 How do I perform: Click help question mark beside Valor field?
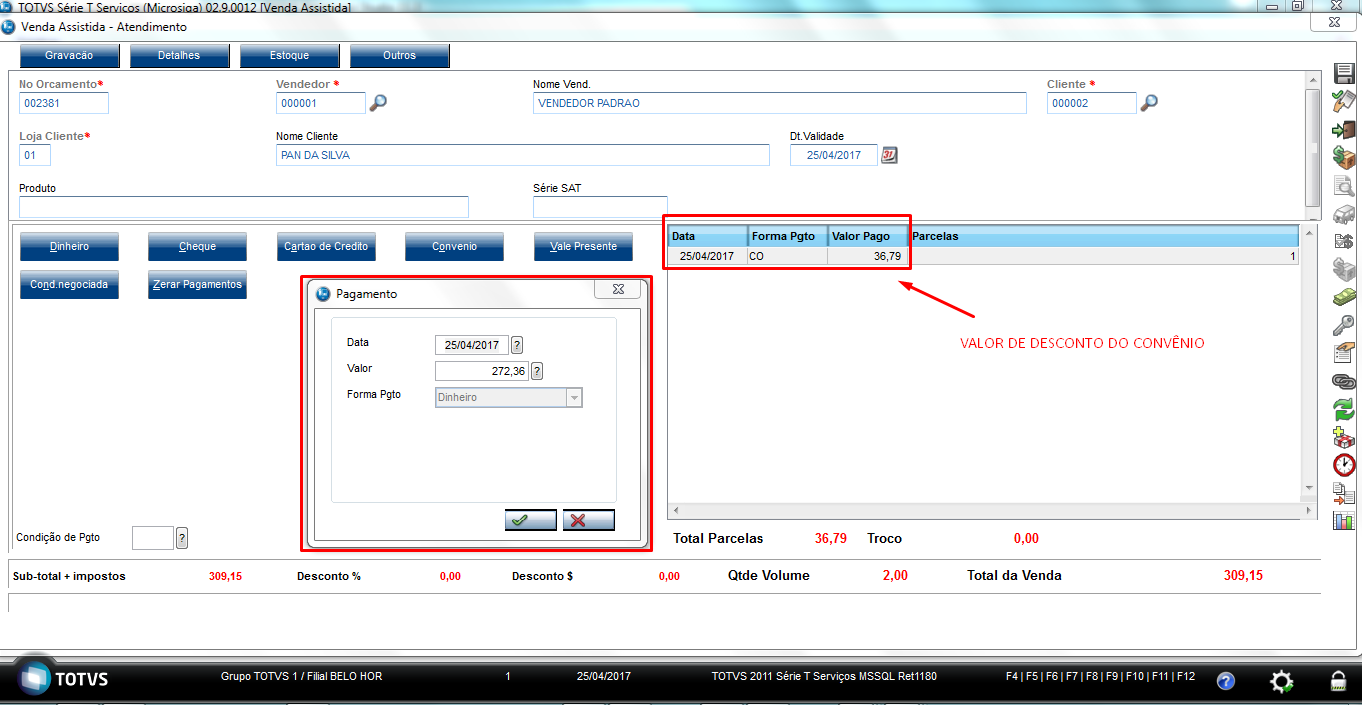tap(537, 372)
